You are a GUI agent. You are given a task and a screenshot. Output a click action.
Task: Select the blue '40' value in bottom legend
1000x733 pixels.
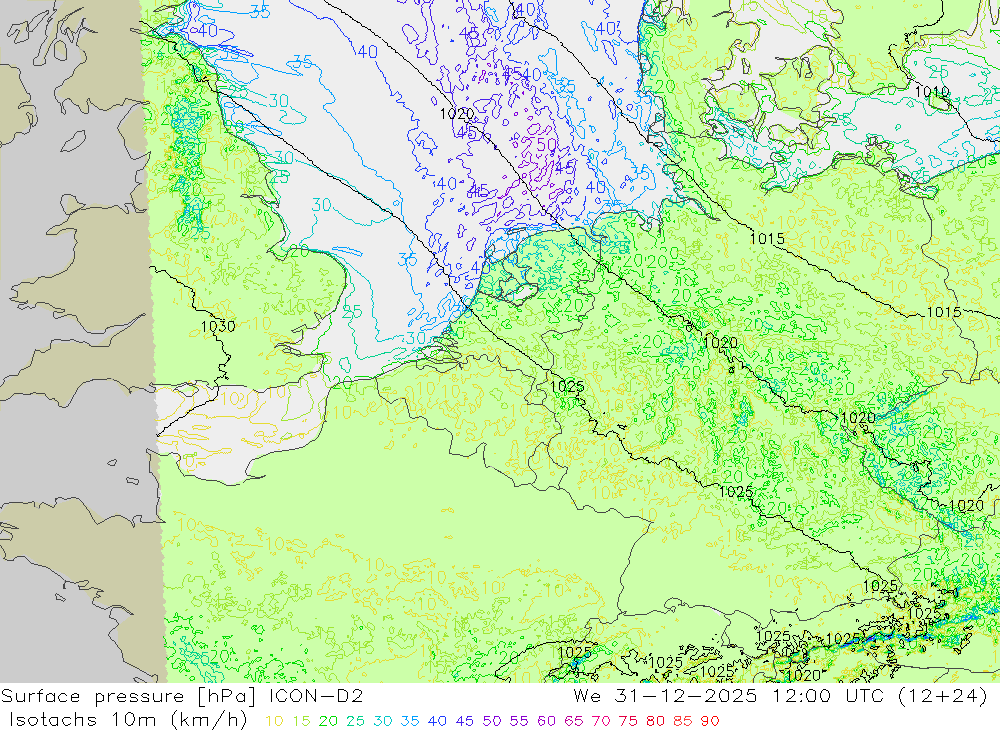click(x=438, y=721)
